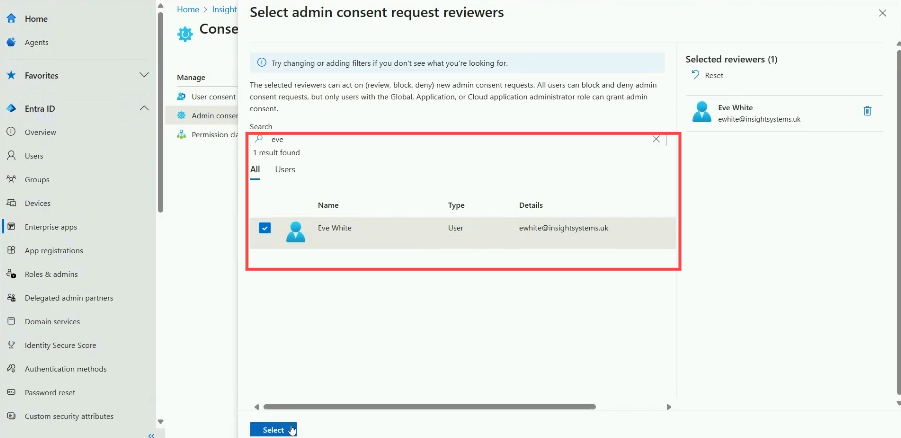The height and width of the screenshot is (438, 901).
Task: Collapse the sidebar with double chevron
Action: click(151, 435)
